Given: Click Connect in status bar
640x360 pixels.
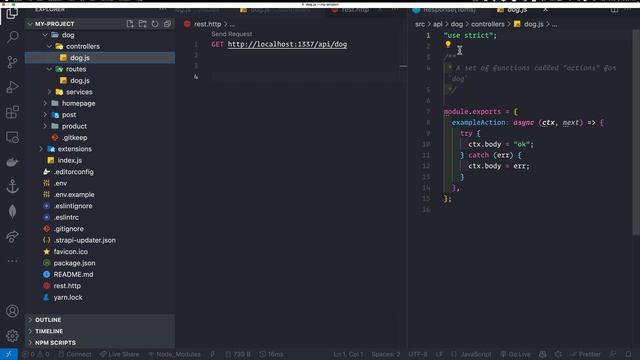Looking at the screenshot, I should 75,354.
